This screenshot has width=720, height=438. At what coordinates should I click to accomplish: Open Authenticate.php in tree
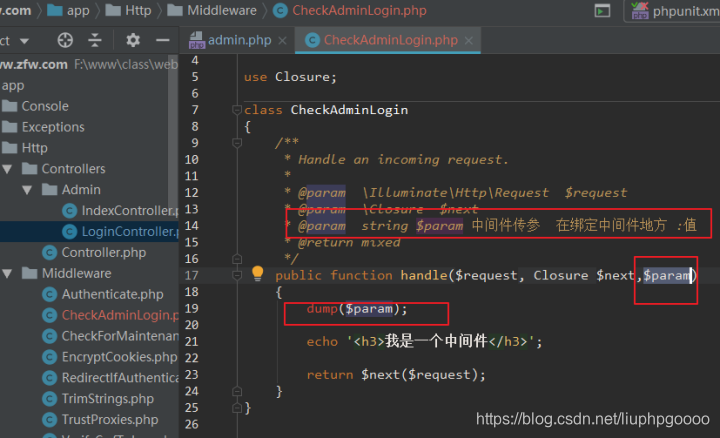[x=103, y=294]
